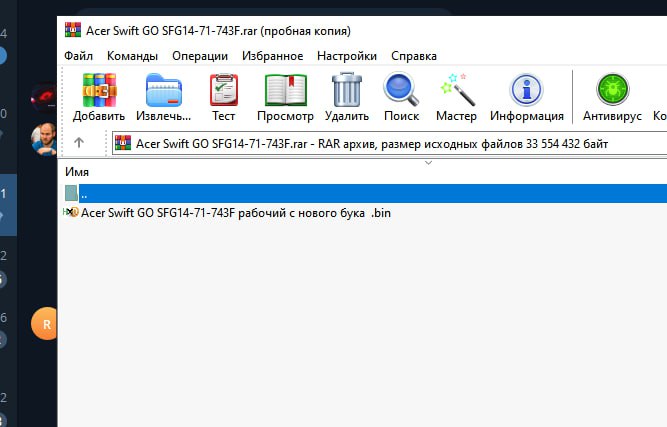Click the archive path address field

pos(390,143)
